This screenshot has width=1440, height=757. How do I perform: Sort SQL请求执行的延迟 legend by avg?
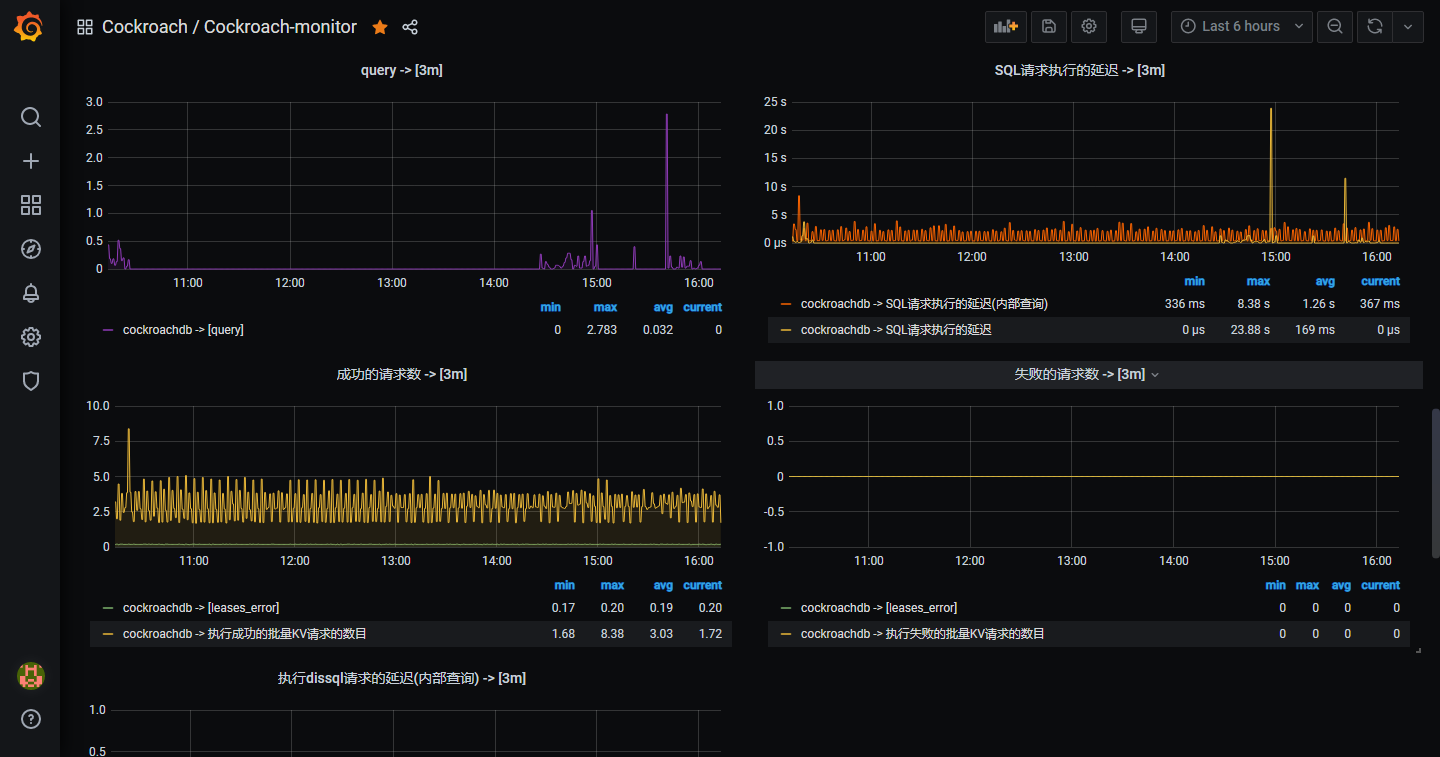pyautogui.click(x=1325, y=282)
